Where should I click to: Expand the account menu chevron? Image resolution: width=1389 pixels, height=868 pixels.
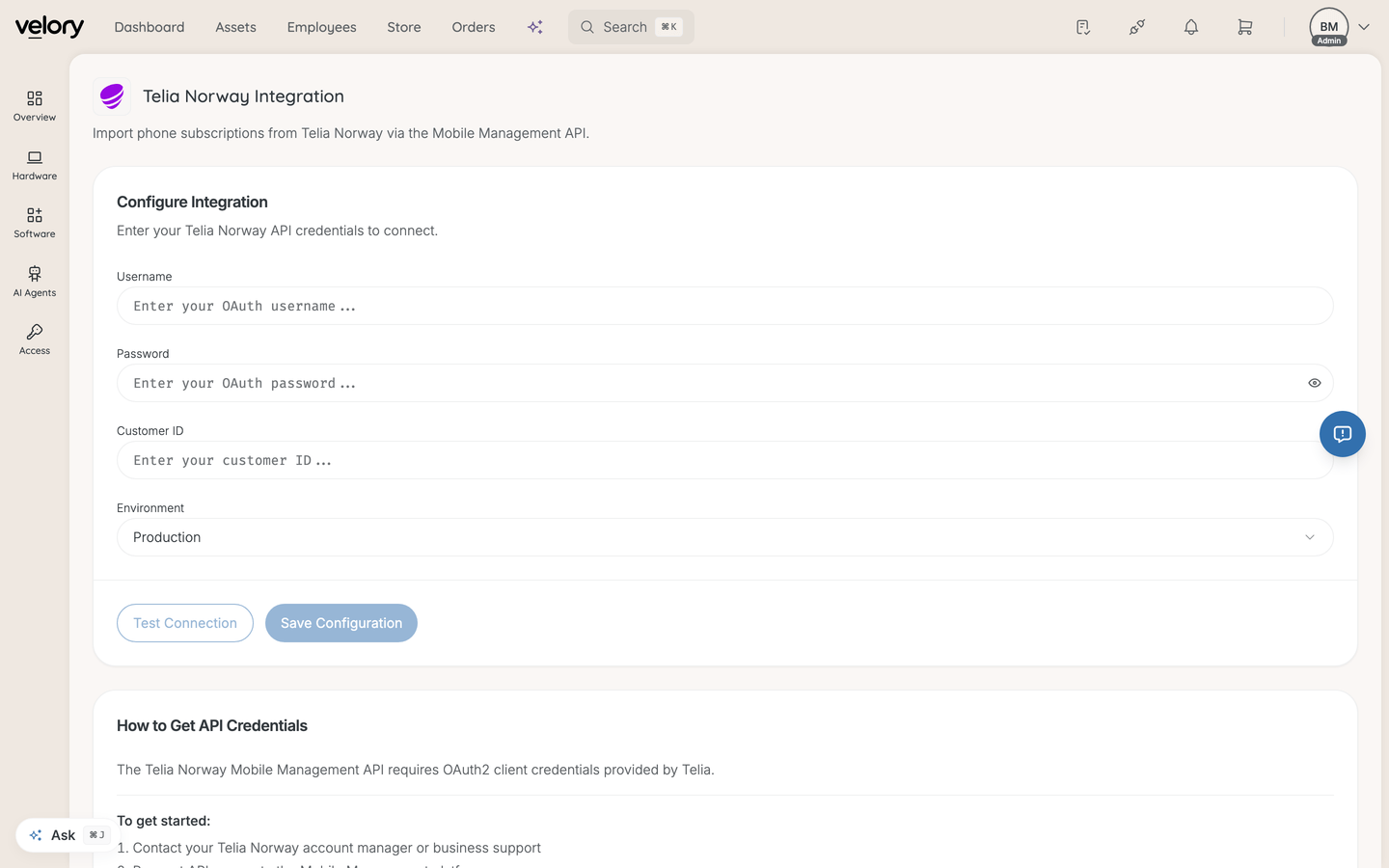click(1364, 27)
